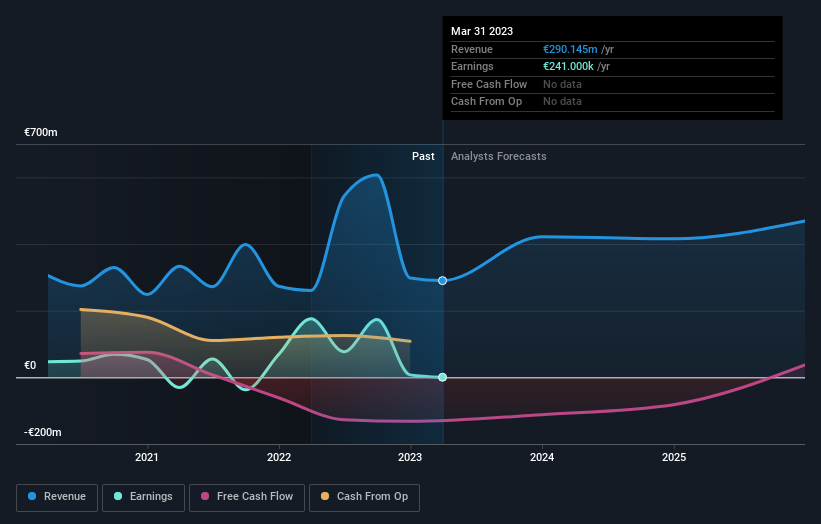Click the €700m axis label
Screen dimensions: 821x524
click(41, 132)
